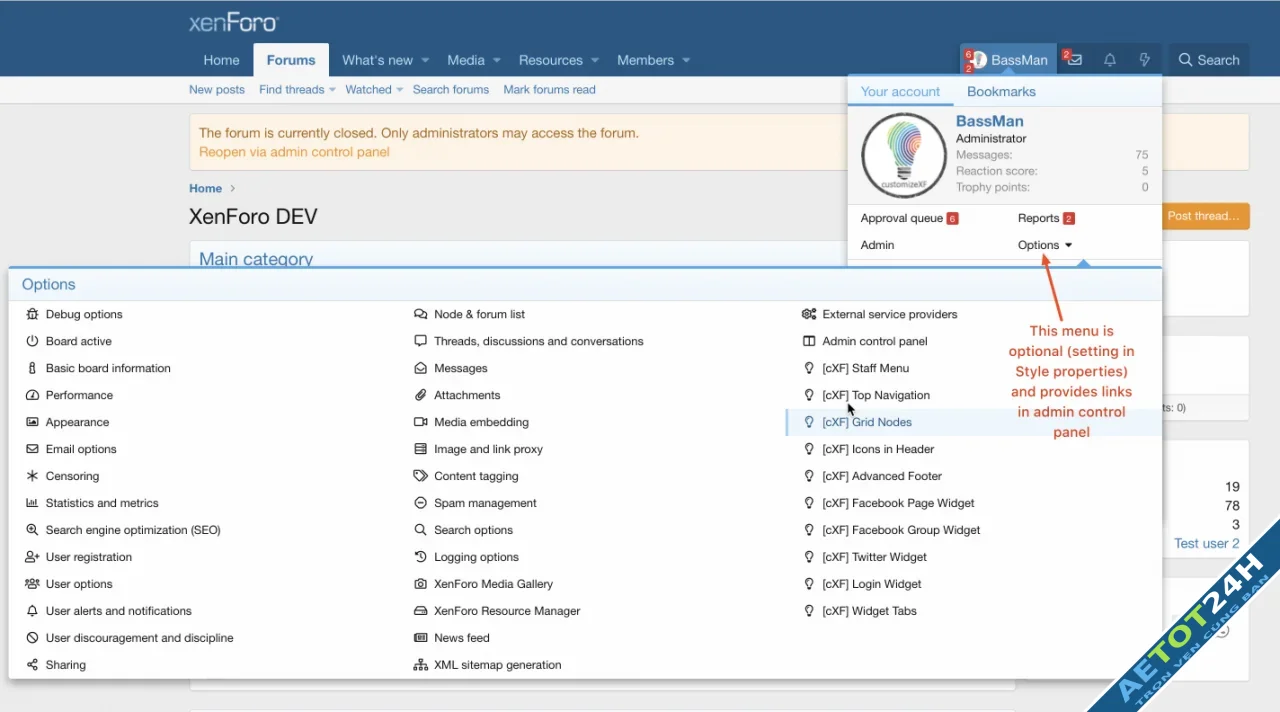Open the inbox envelope icon in header
This screenshot has width=1280, height=712.
(1074, 59)
